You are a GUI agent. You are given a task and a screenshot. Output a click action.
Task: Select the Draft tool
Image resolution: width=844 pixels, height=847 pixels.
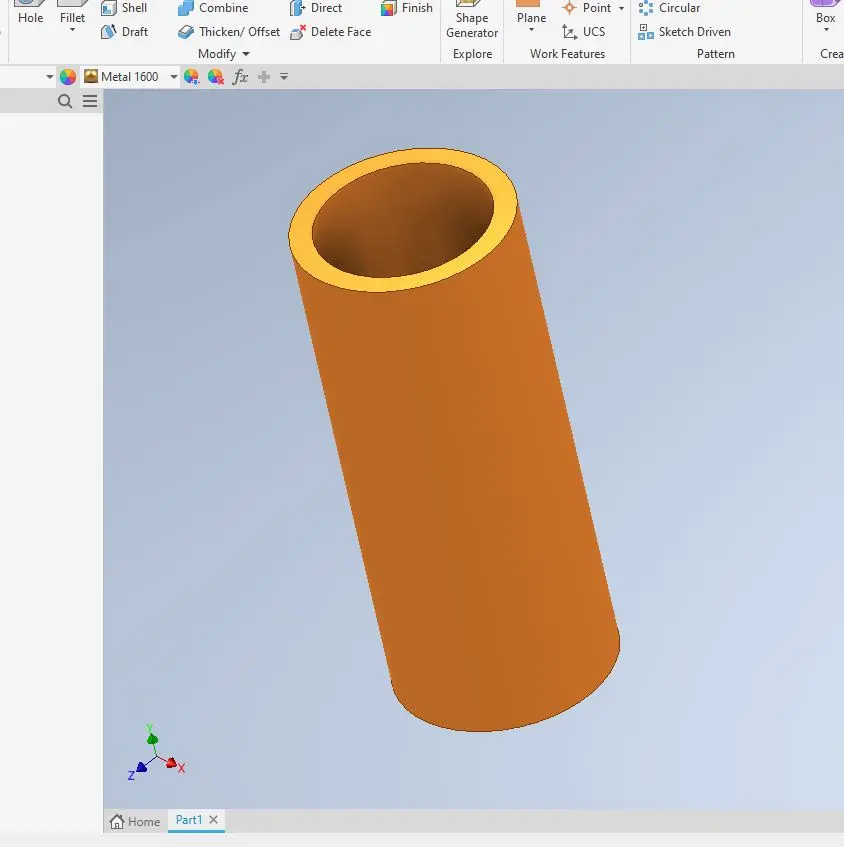pyautogui.click(x=124, y=32)
